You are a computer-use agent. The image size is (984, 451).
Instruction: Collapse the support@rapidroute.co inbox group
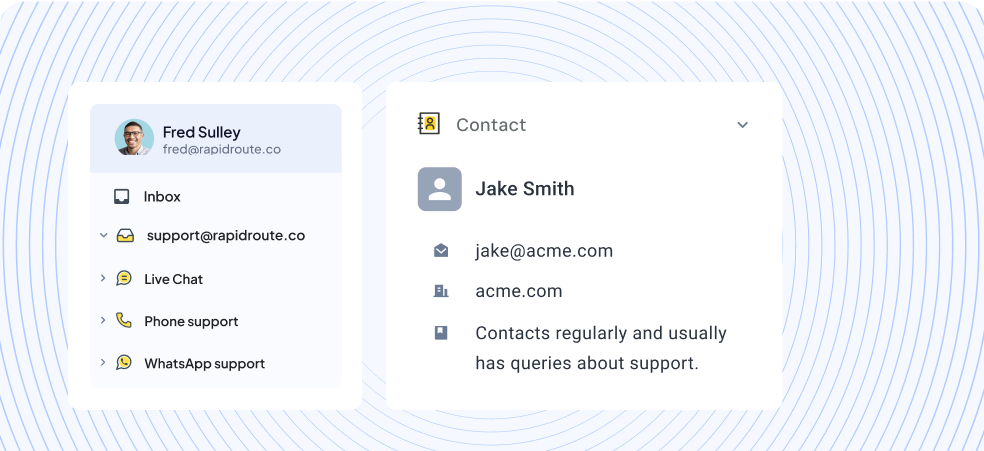pyautogui.click(x=103, y=236)
